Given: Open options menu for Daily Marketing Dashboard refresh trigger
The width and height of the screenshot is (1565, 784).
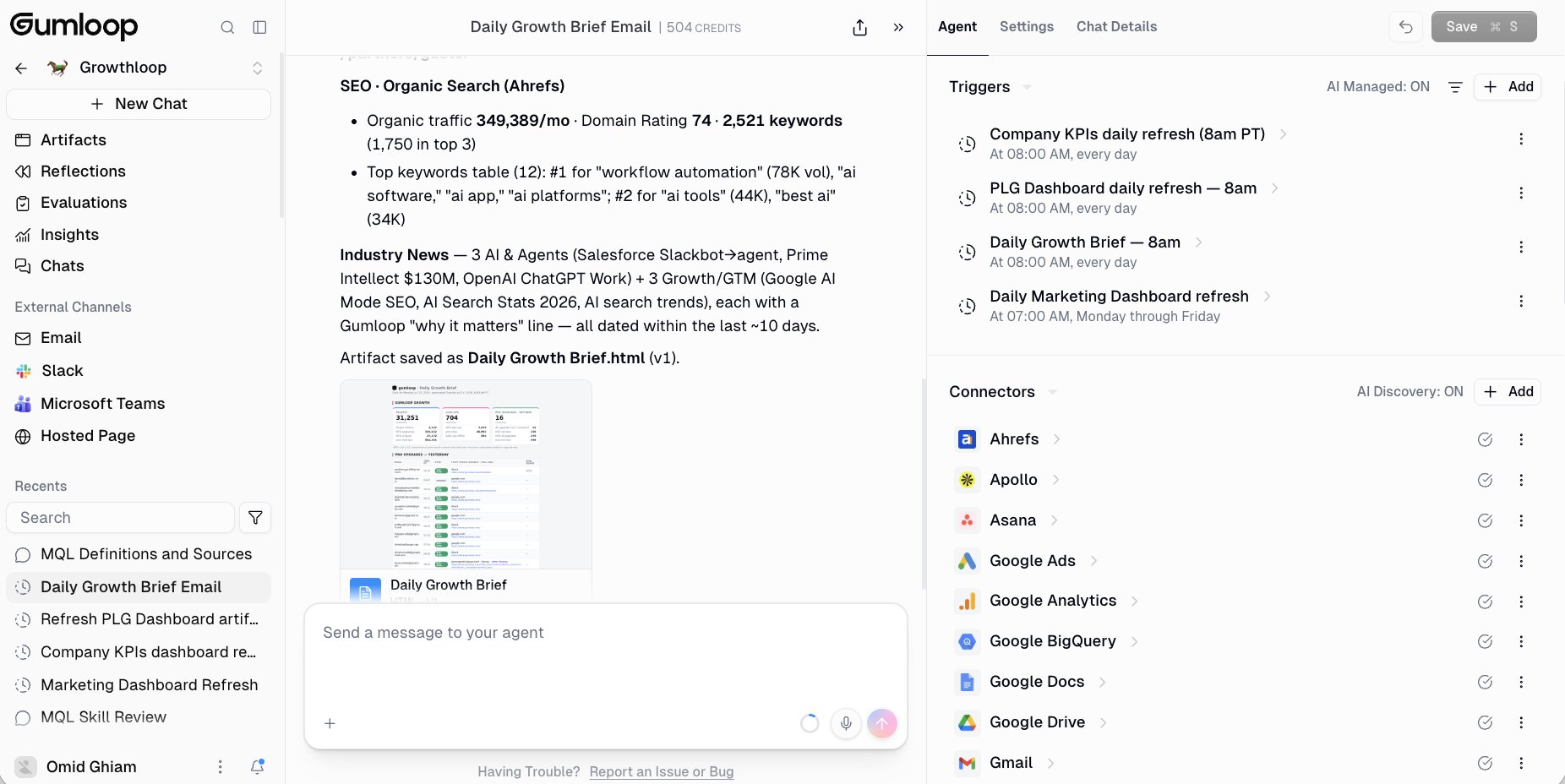Looking at the screenshot, I should (1521, 302).
